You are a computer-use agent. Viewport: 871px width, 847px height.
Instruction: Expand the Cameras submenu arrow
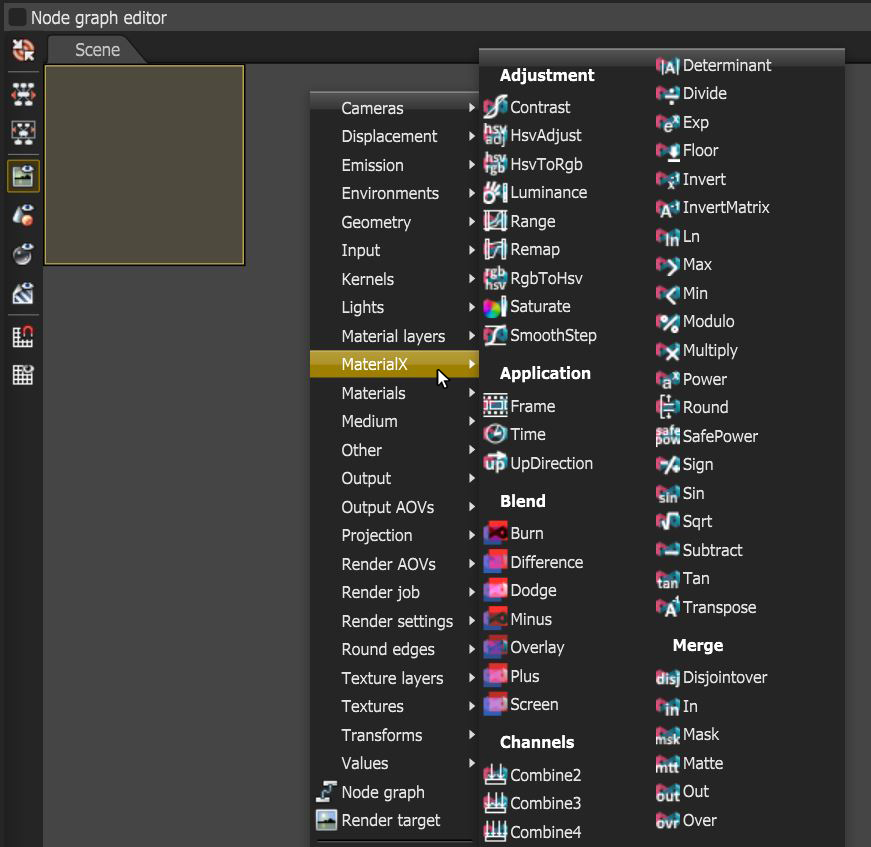pyautogui.click(x=472, y=107)
